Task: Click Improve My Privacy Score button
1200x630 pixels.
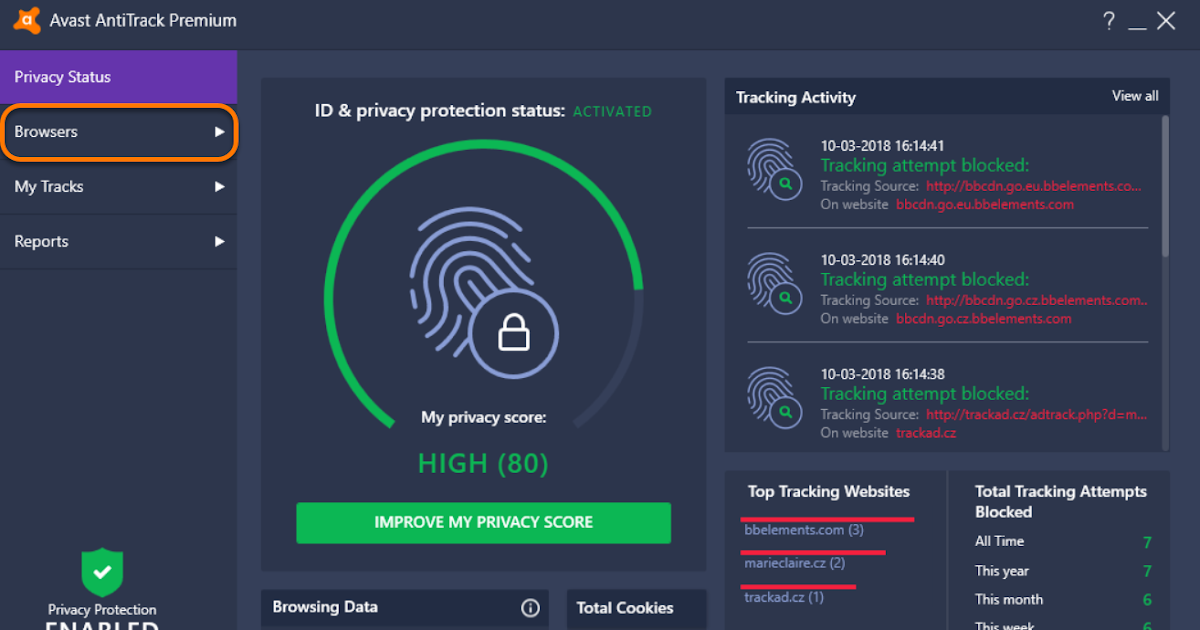Action: pos(483,523)
